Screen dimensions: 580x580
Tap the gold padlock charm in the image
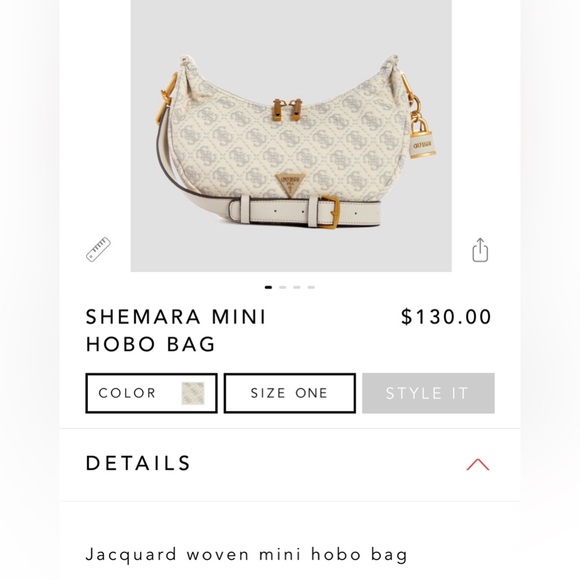pyautogui.click(x=422, y=137)
